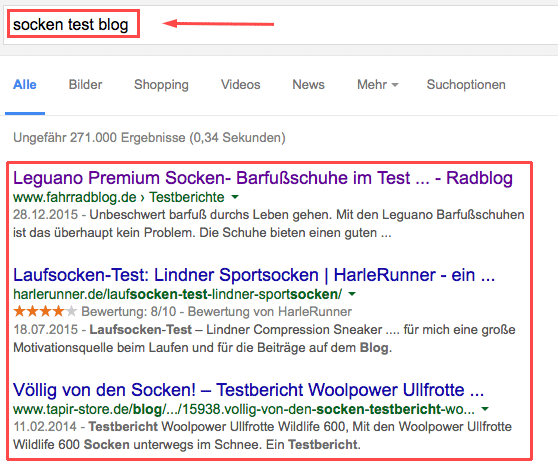Select the Alle tab

tap(25, 85)
